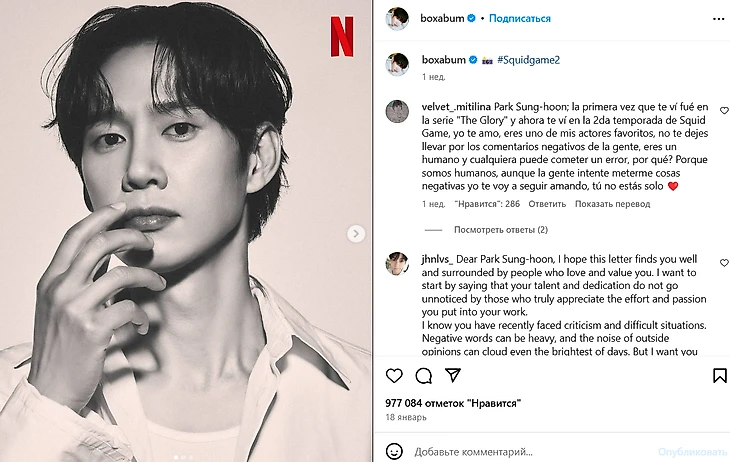This screenshot has height=462, width=730.
Task: Open the #Squidgame2 hashtag link
Action: [528, 60]
